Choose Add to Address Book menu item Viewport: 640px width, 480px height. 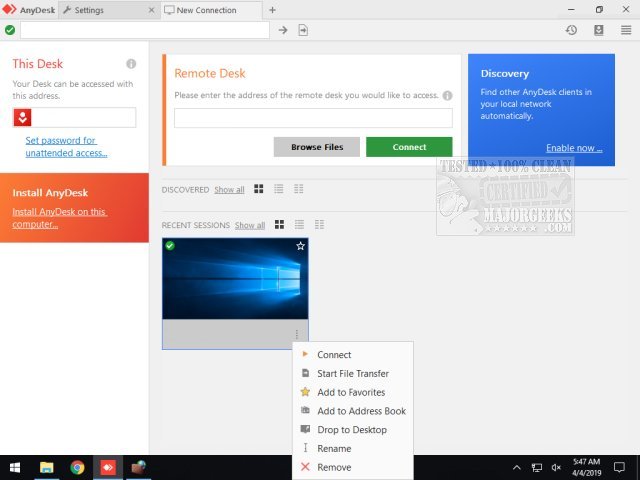click(353, 411)
